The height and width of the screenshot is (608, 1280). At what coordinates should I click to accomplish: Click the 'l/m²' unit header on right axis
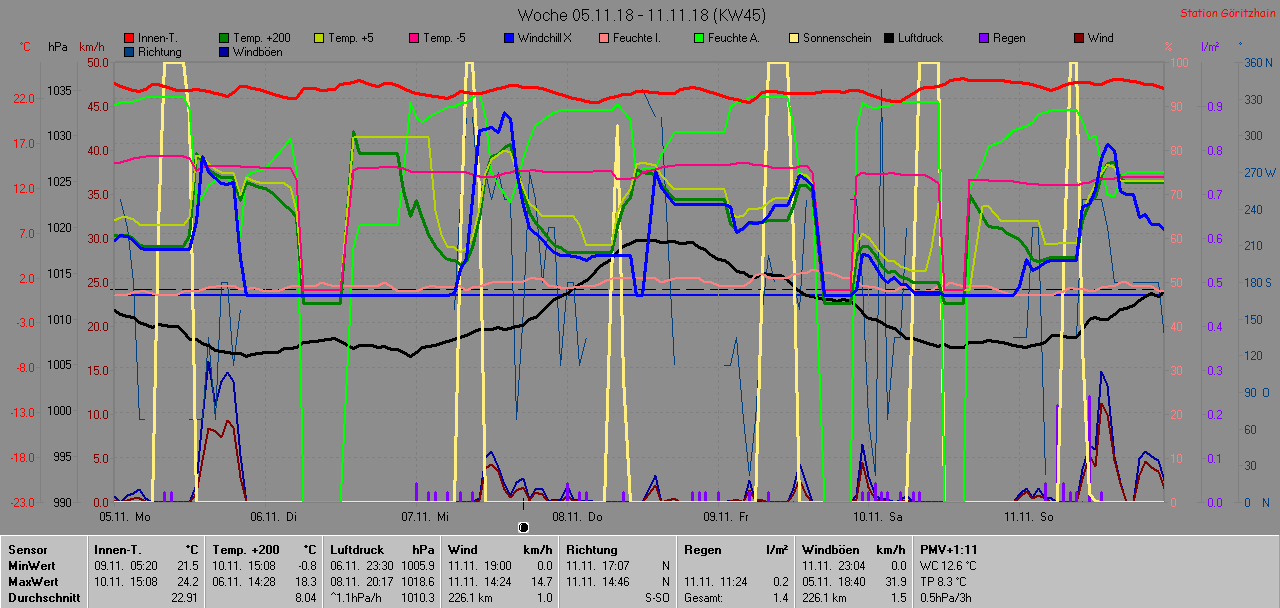(x=1209, y=47)
